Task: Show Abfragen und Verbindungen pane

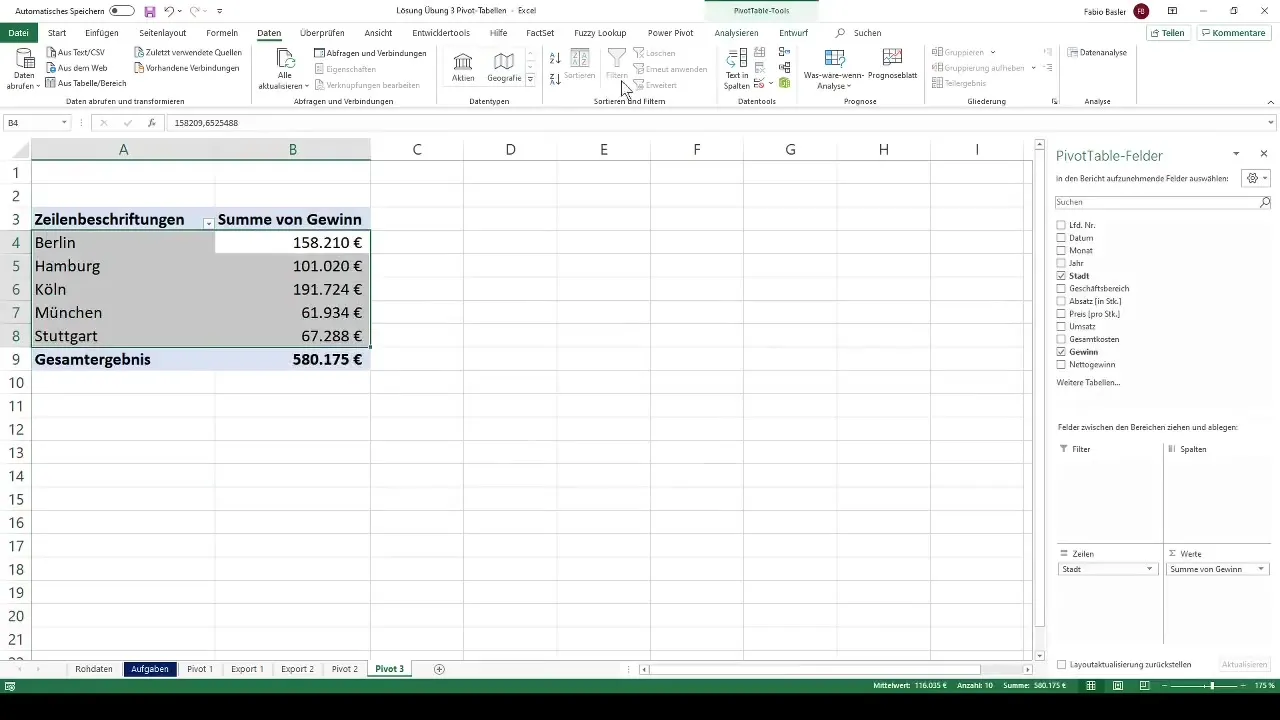Action: pos(370,53)
